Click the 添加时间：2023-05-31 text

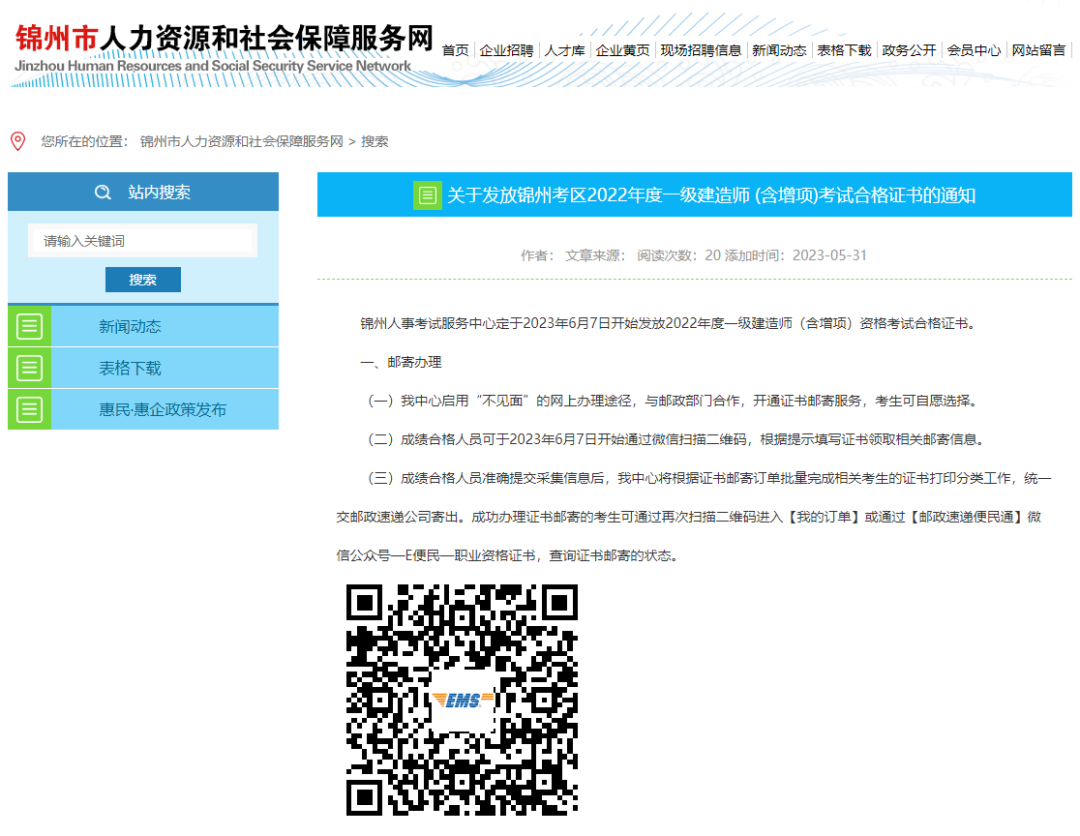(x=796, y=255)
